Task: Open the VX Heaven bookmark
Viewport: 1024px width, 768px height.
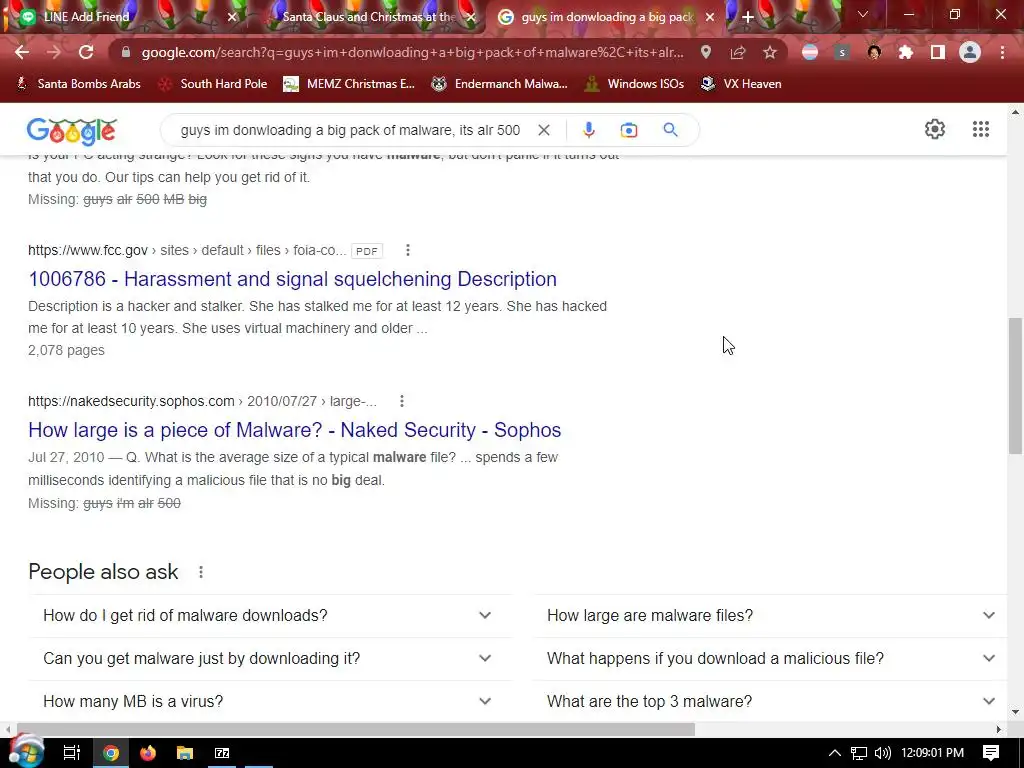Action: (x=741, y=84)
